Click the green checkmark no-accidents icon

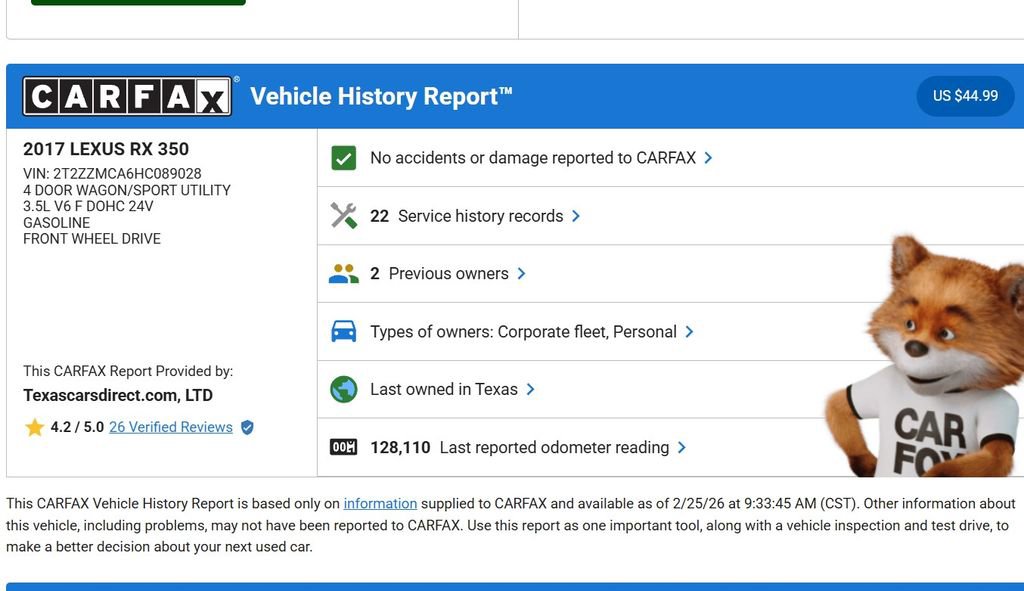tap(343, 158)
